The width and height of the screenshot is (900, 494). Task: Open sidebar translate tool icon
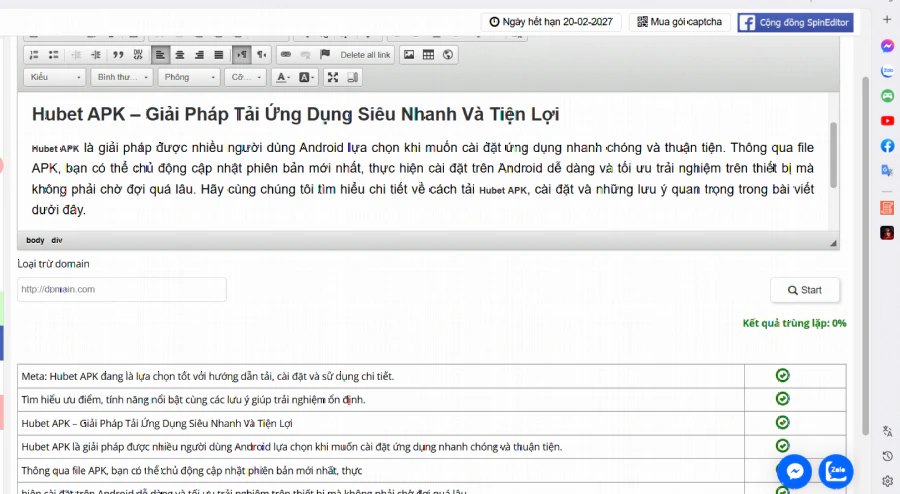tap(887, 431)
